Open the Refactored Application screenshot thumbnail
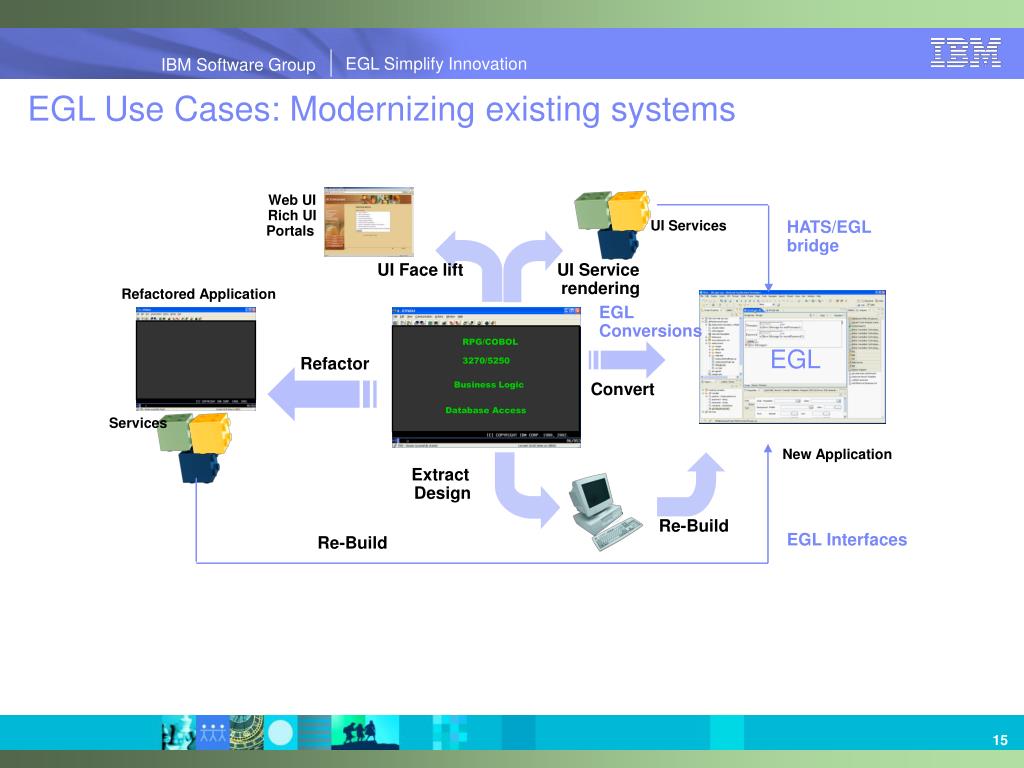The width and height of the screenshot is (1024, 768). [196, 359]
